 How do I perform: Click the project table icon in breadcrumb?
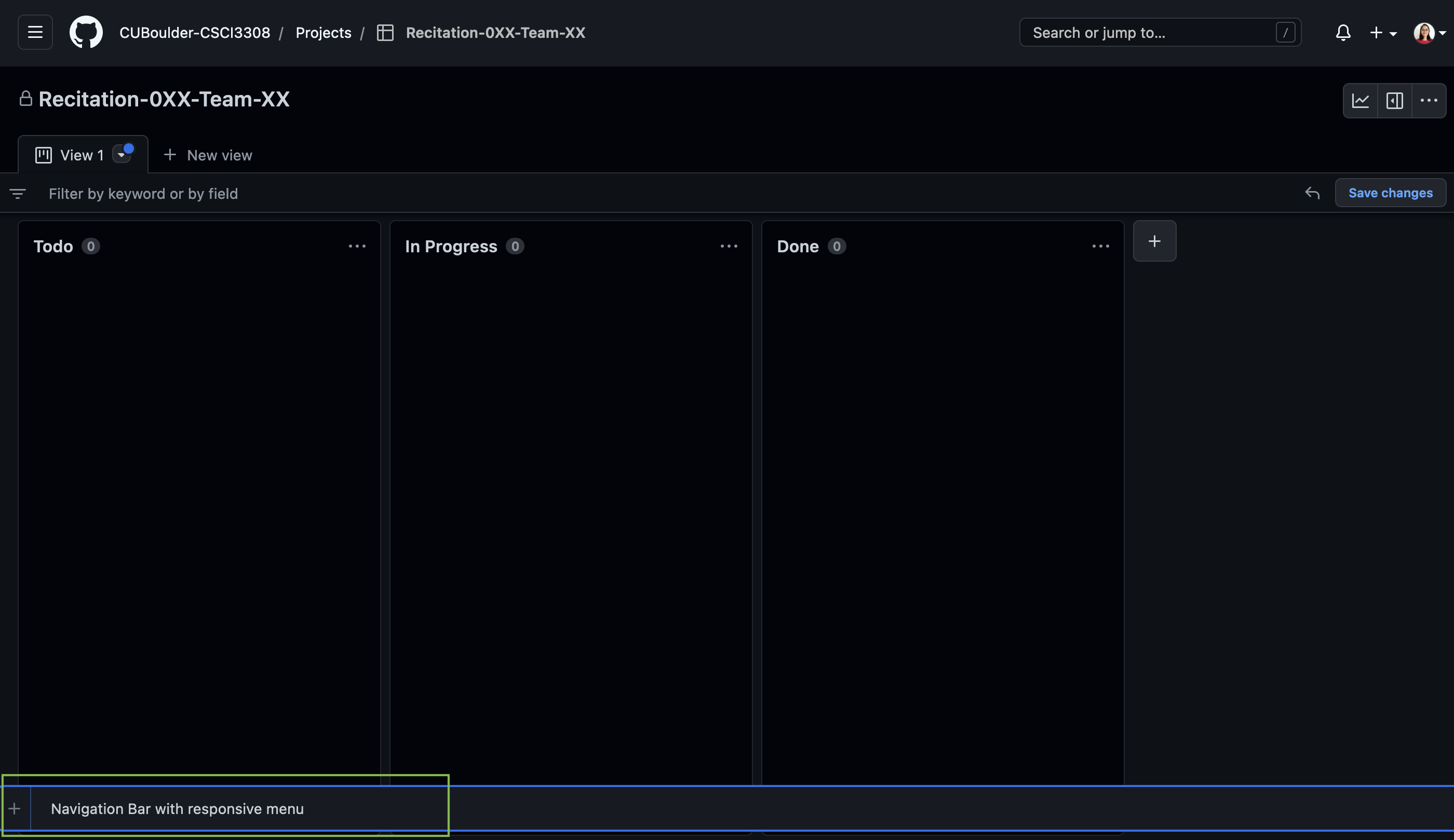pyautogui.click(x=385, y=33)
